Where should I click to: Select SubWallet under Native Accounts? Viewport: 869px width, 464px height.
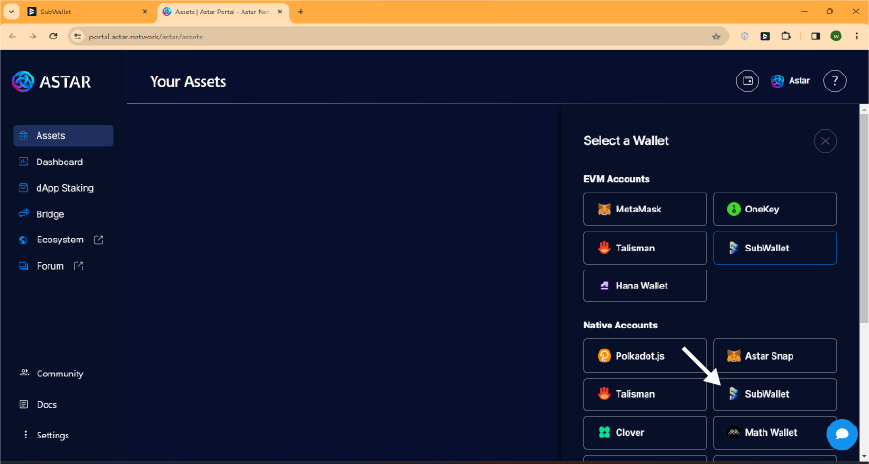pos(774,394)
